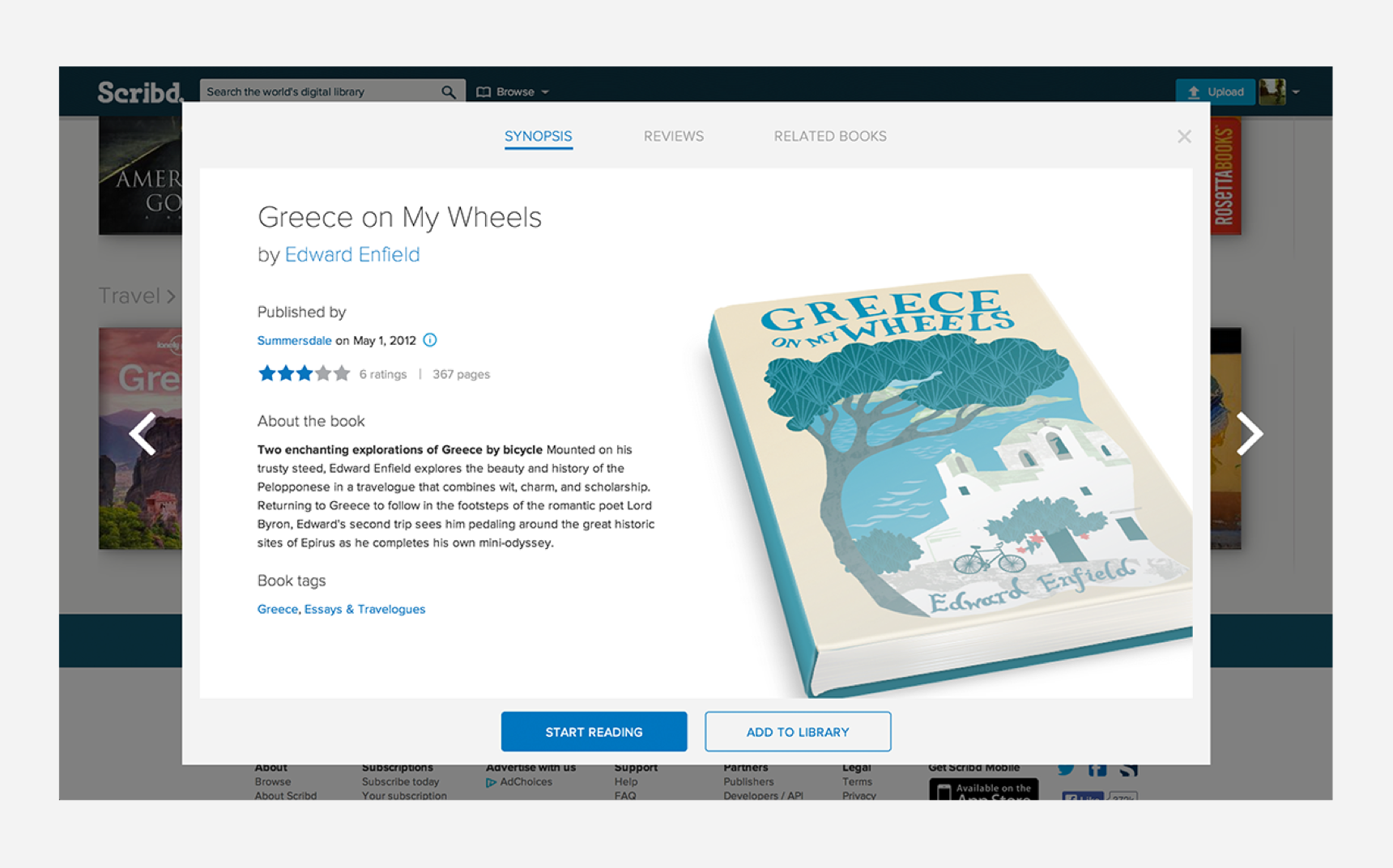Rate the book three stars
1393x868 pixels.
tap(304, 373)
